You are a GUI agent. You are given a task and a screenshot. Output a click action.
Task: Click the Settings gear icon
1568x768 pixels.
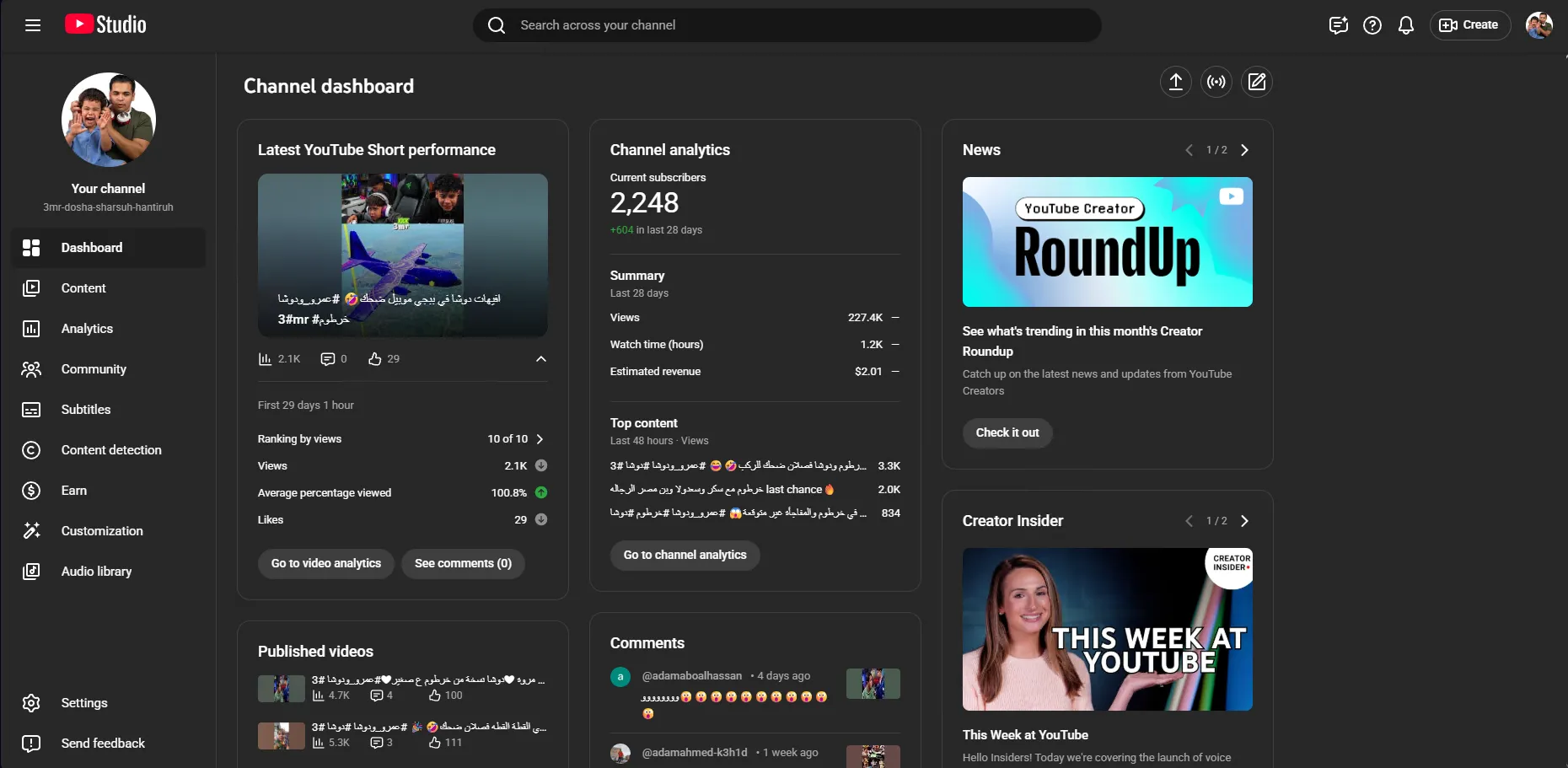coord(31,703)
